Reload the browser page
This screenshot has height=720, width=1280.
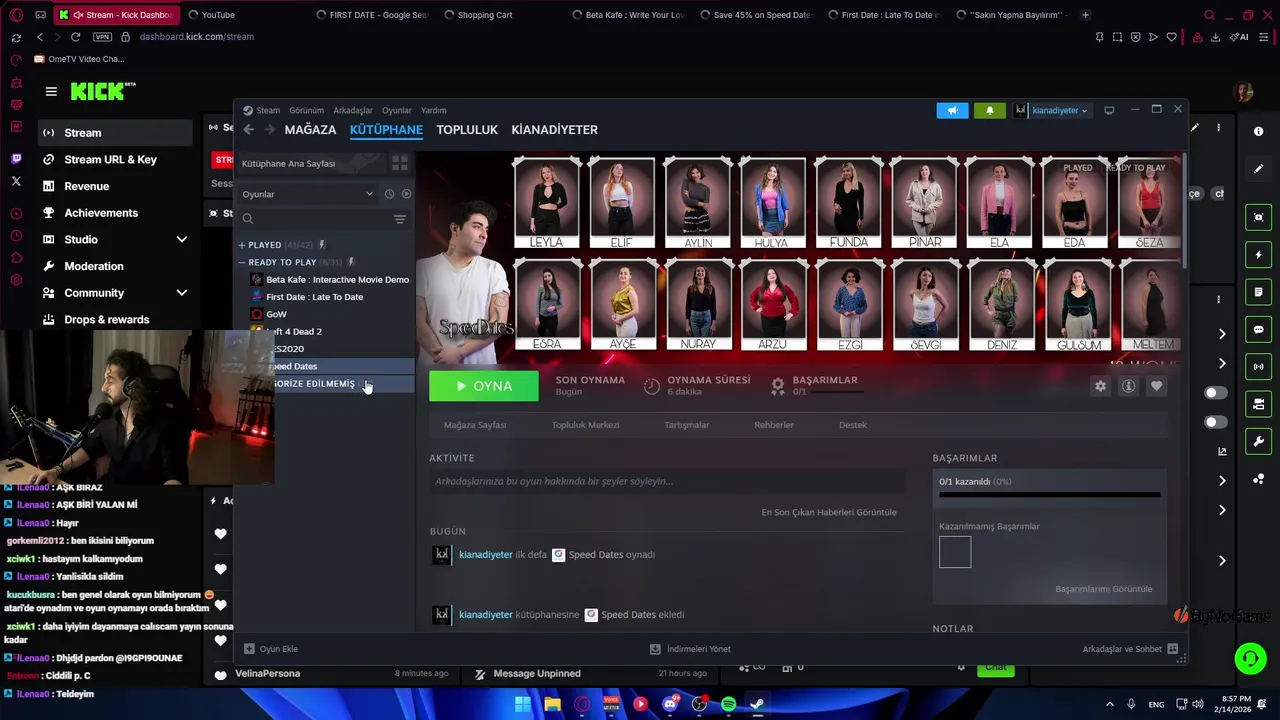[x=75, y=37]
